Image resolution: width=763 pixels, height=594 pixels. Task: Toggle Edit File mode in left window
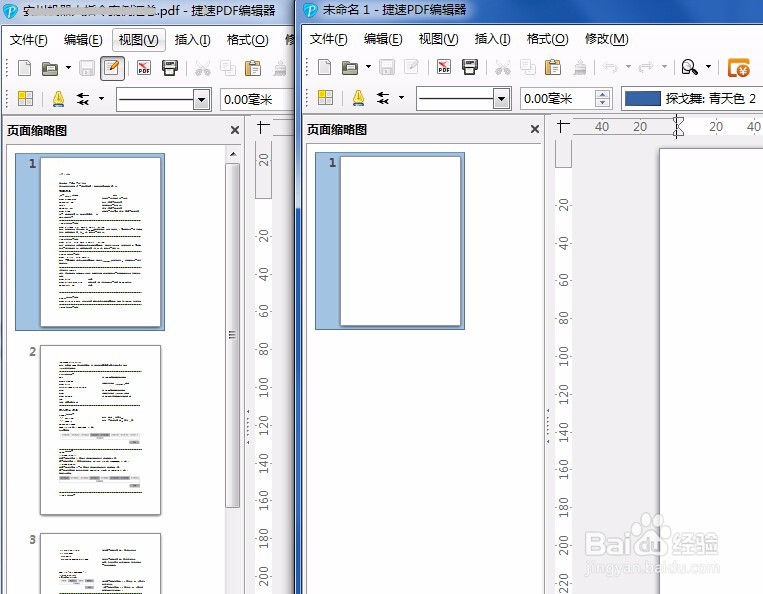pyautogui.click(x=112, y=68)
